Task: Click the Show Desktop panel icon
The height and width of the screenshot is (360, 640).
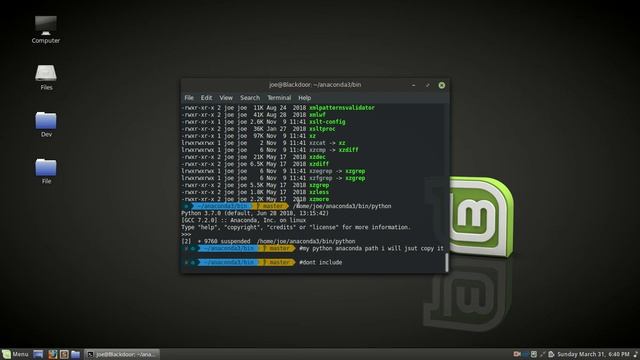Action: pos(38,354)
